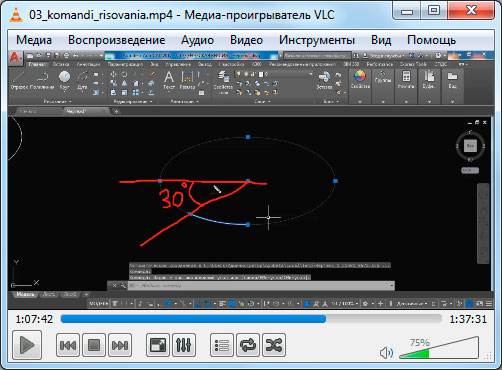Image resolution: width=502 pixels, height=370 pixels.
Task: Toggle fullscreen video mode
Action: click(x=158, y=345)
